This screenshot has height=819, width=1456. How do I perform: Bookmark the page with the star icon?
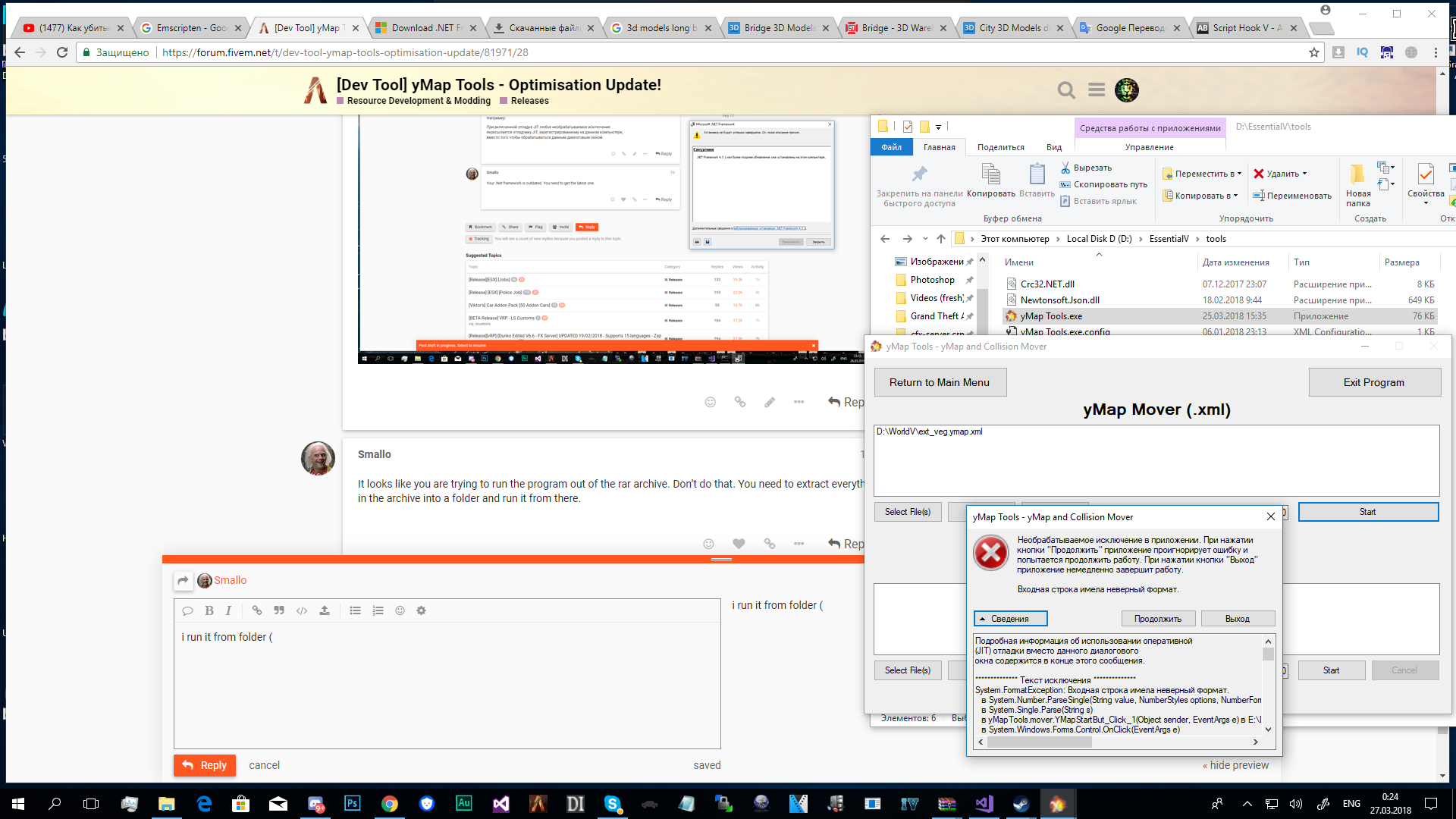click(x=1313, y=53)
